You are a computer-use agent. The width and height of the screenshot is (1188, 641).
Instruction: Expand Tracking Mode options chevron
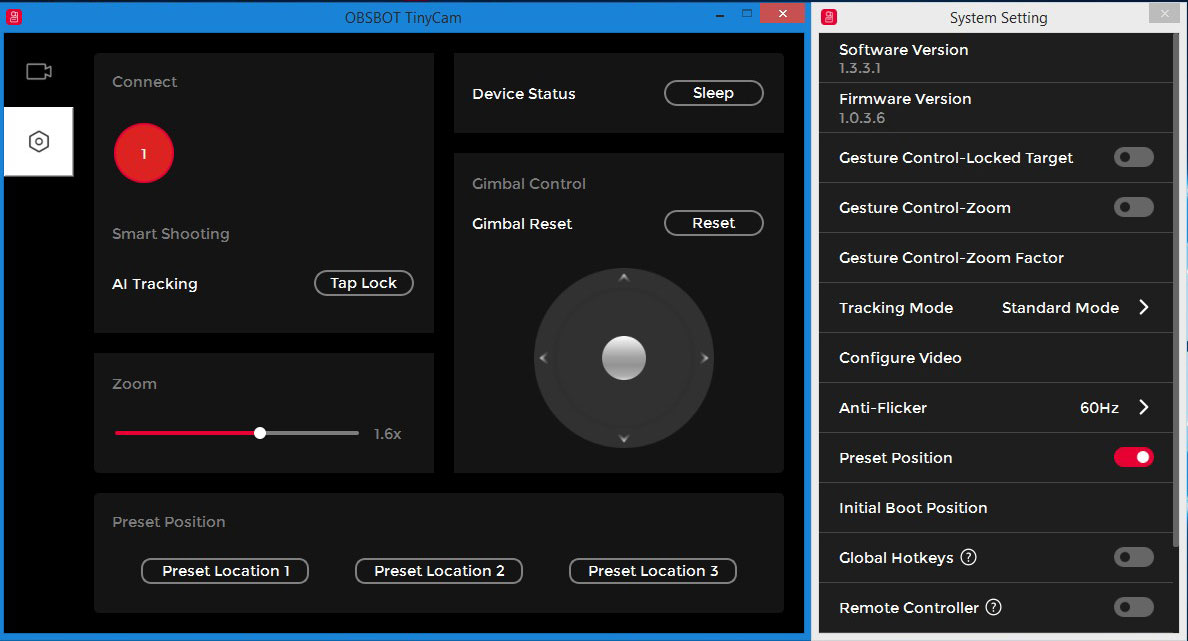click(1144, 308)
